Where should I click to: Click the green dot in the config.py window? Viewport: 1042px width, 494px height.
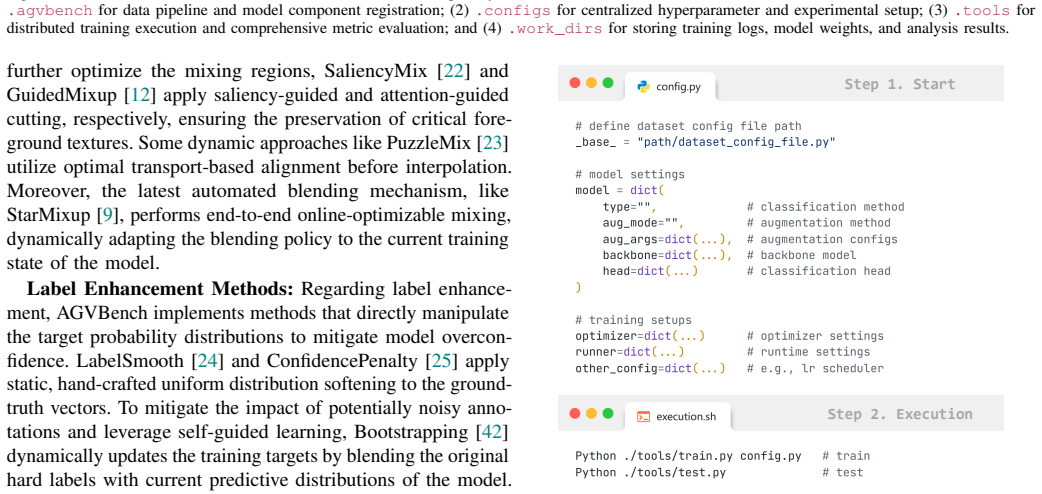608,83
